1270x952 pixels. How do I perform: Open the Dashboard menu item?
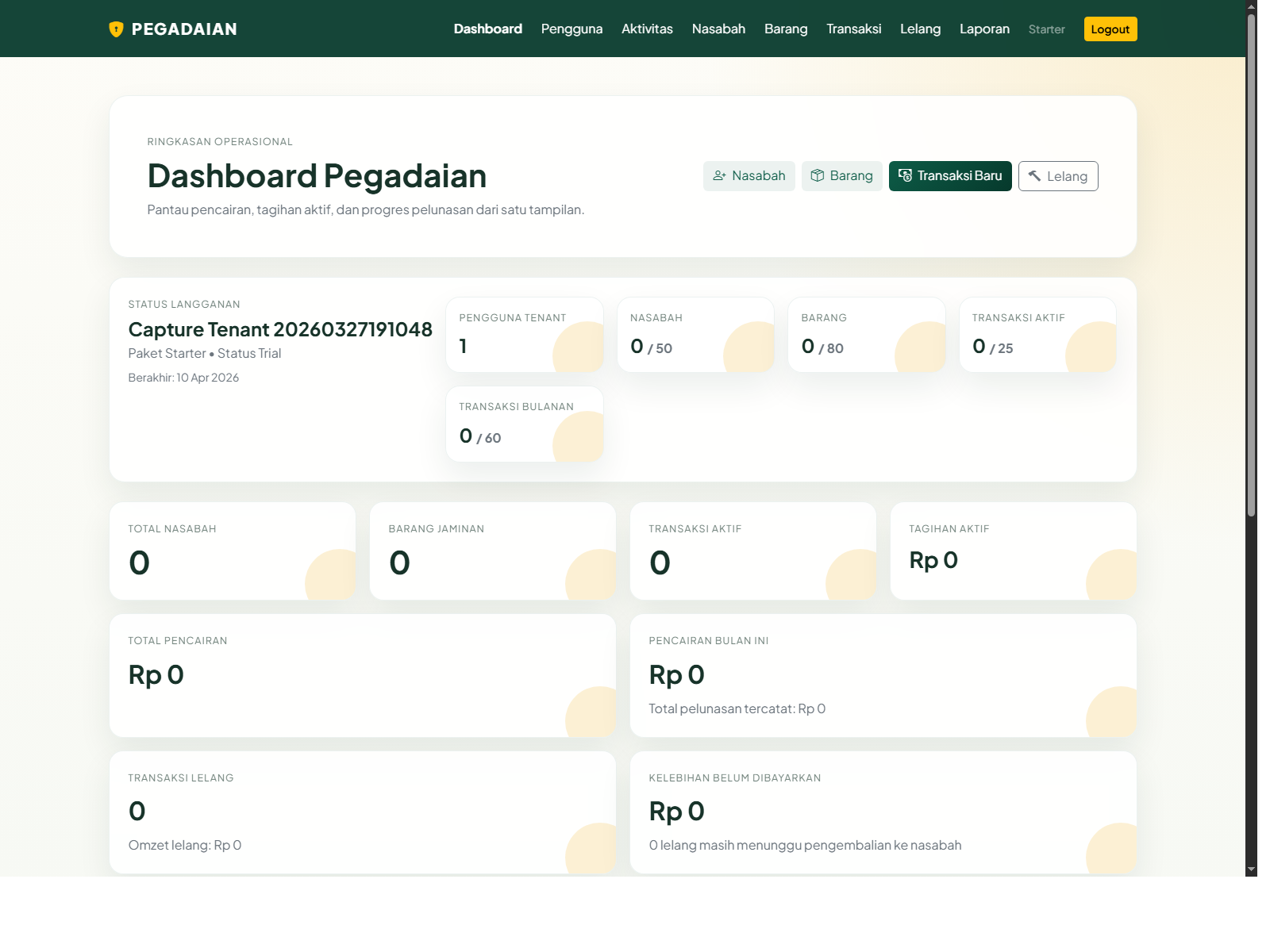tap(487, 29)
